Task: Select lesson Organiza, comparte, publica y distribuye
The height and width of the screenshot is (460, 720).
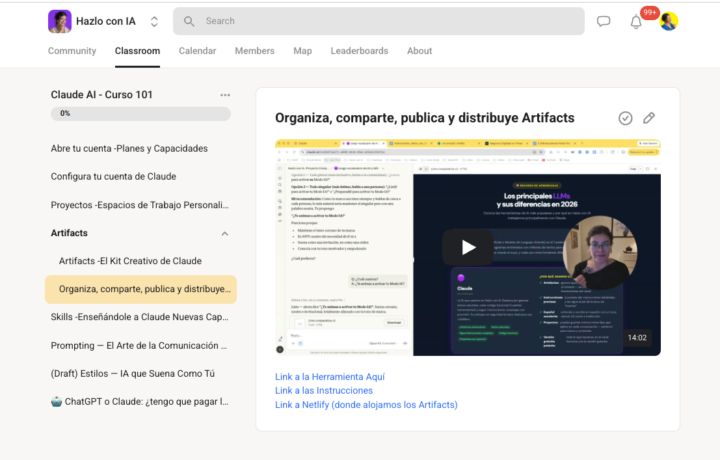Action: [141, 289]
